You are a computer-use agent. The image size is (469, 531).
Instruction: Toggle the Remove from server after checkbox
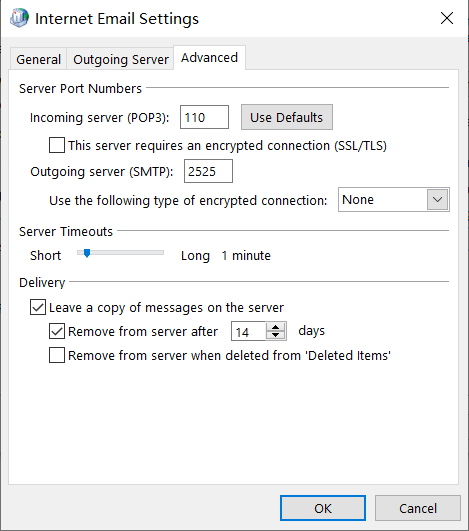(x=57, y=331)
